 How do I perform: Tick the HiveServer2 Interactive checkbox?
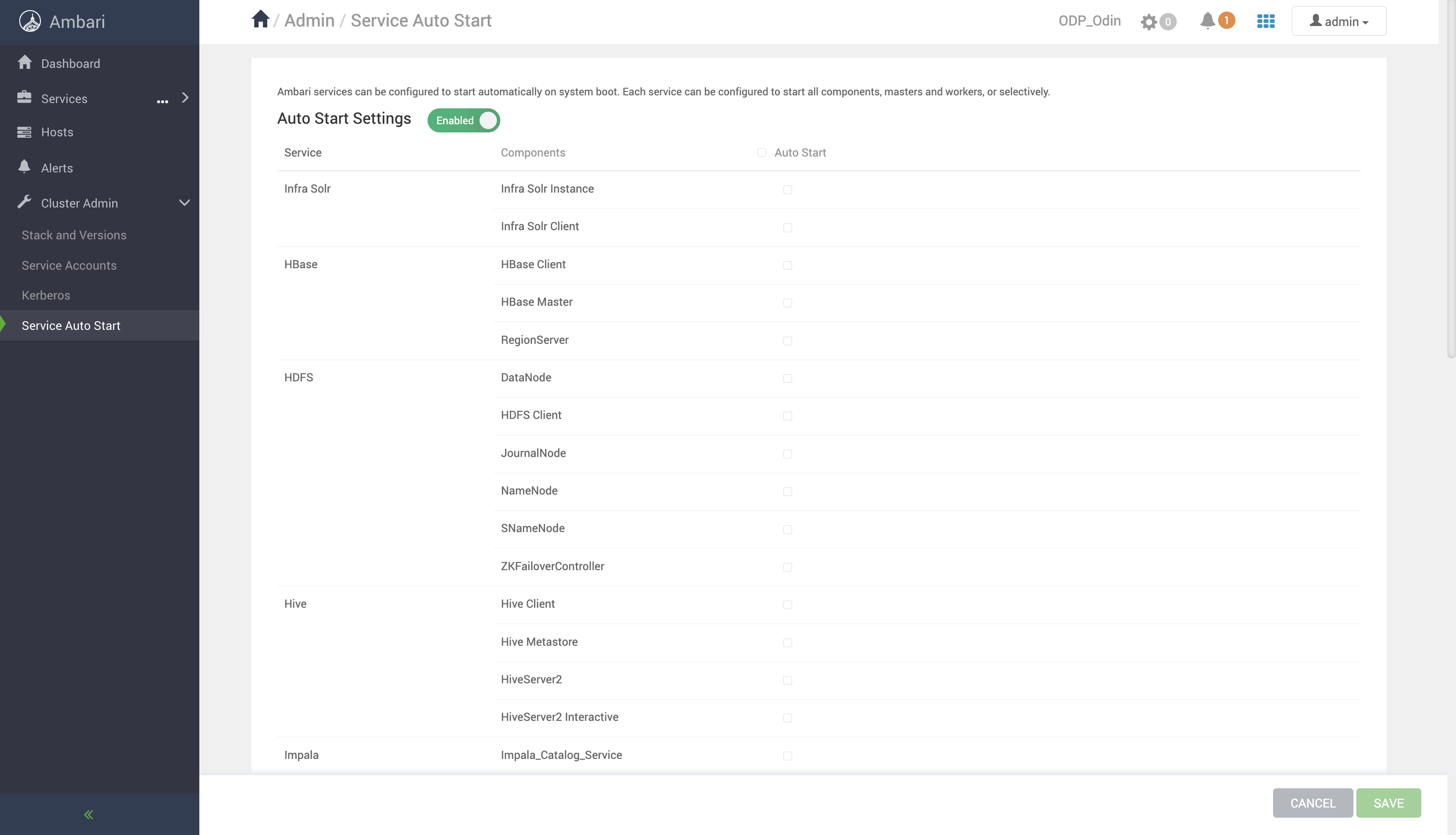click(788, 718)
